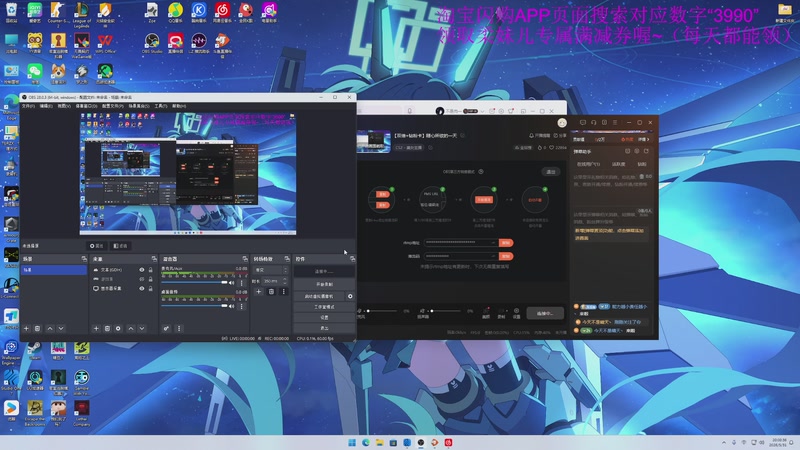Move selected scene up
800x450 pixels.
tap(50, 329)
